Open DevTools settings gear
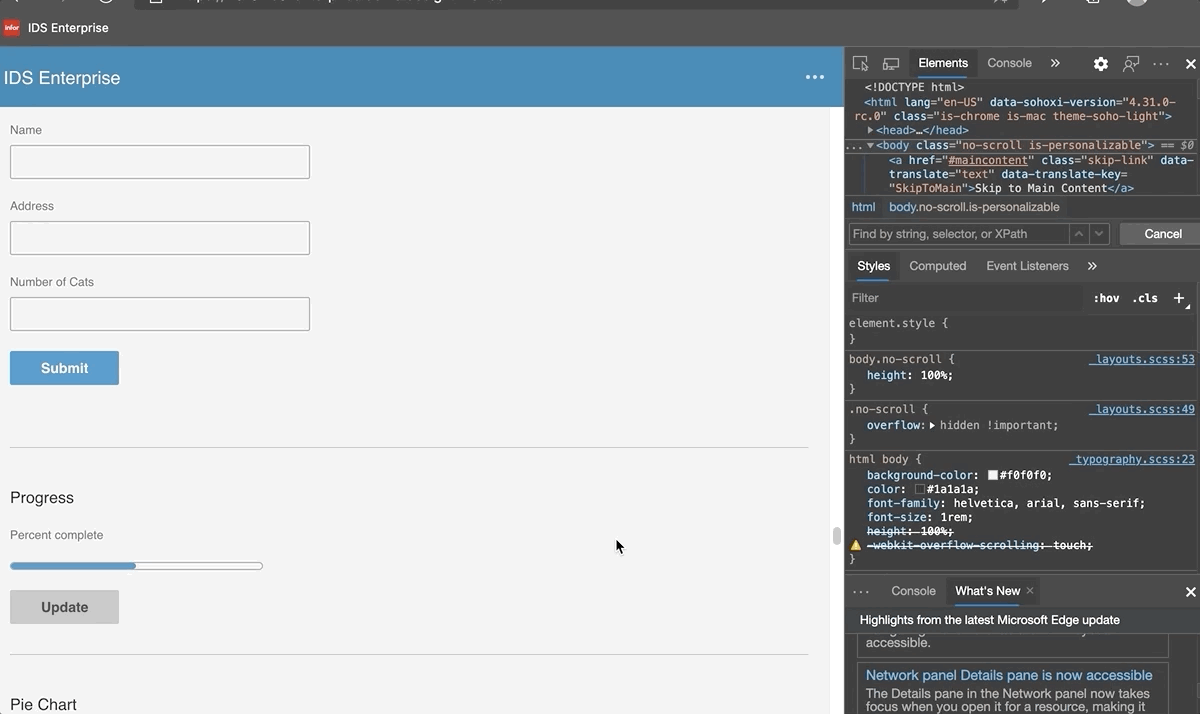Image resolution: width=1200 pixels, height=714 pixels. tap(1100, 63)
